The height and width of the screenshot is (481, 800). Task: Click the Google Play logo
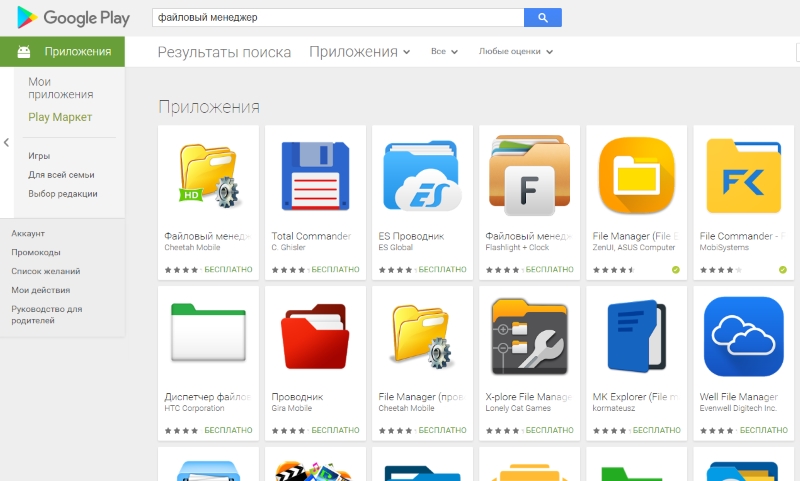(73, 17)
